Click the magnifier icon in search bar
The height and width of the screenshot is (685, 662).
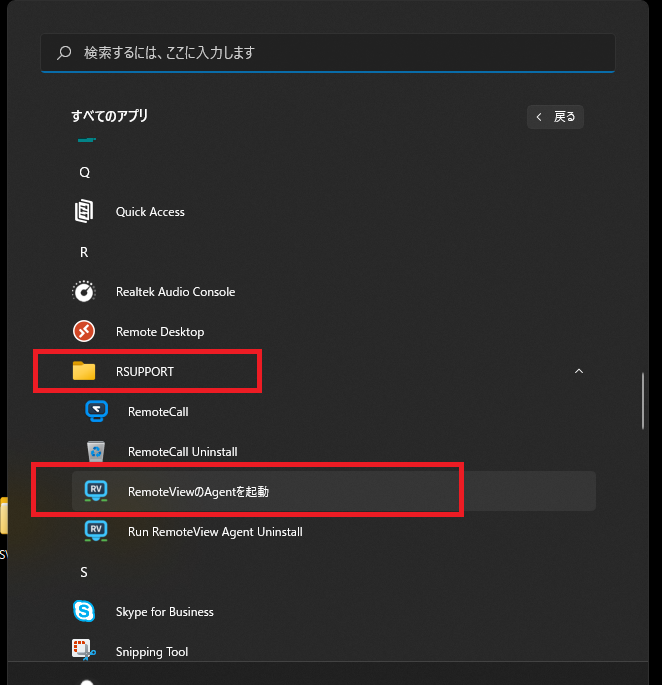click(x=64, y=53)
